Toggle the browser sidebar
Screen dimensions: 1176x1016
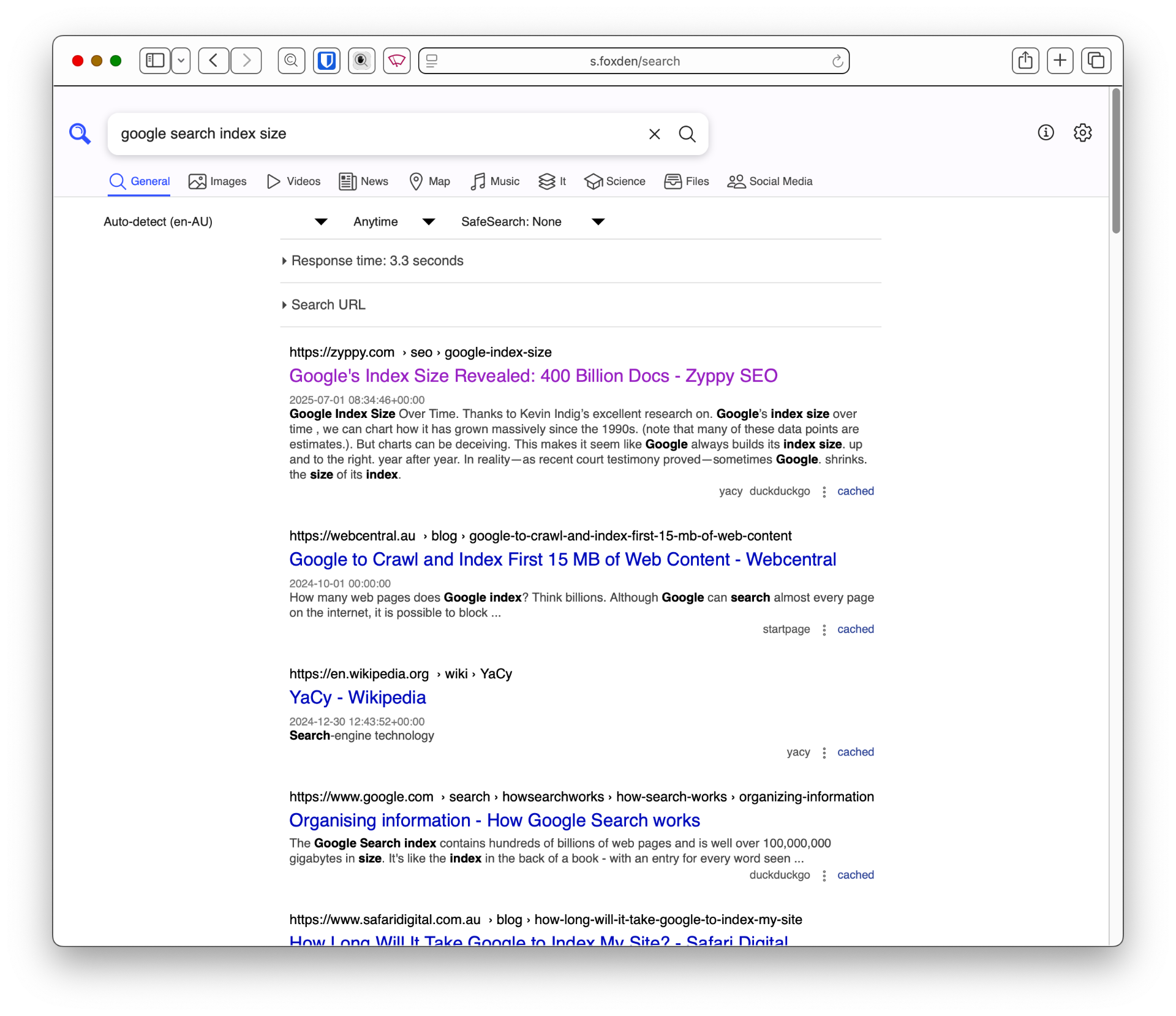click(154, 60)
